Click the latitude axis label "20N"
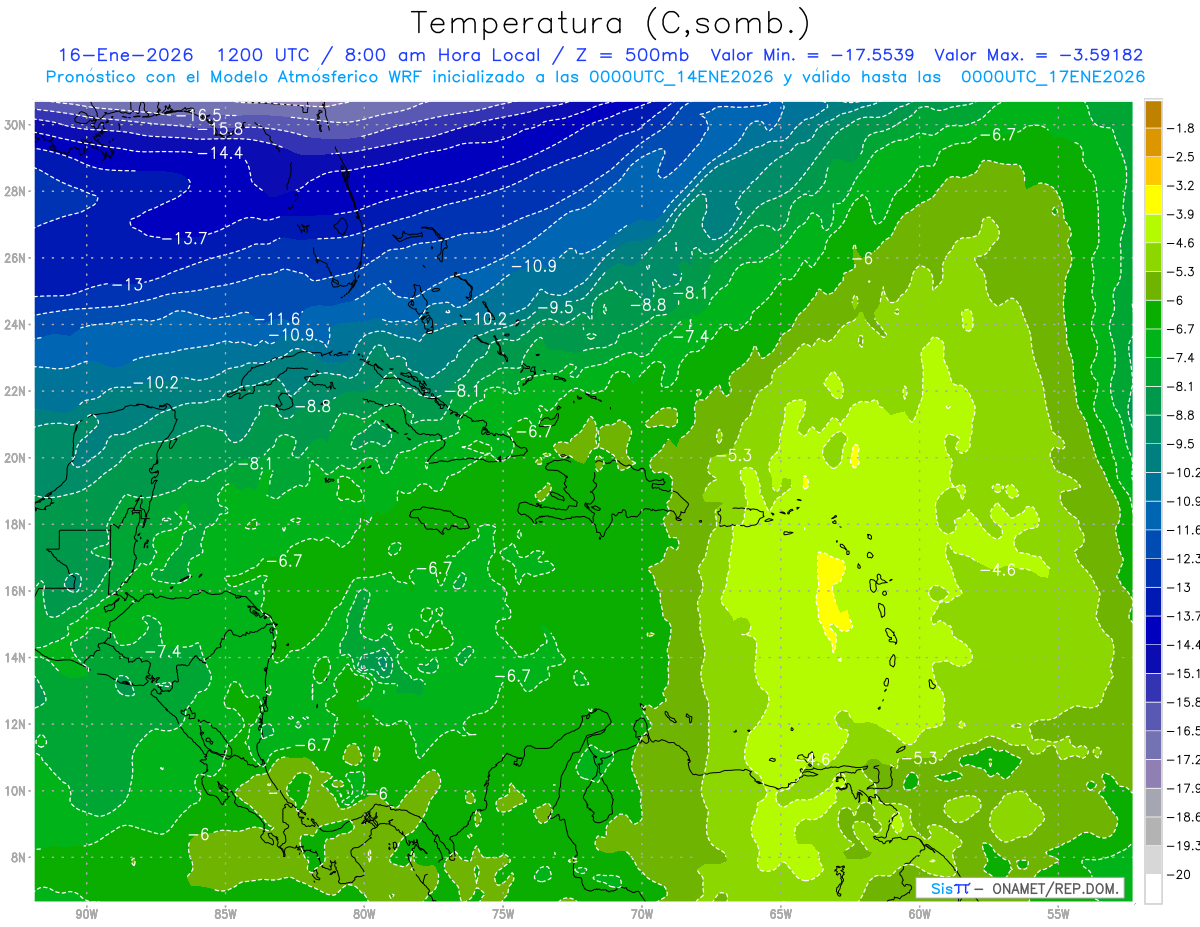1200x927 pixels. point(17,458)
